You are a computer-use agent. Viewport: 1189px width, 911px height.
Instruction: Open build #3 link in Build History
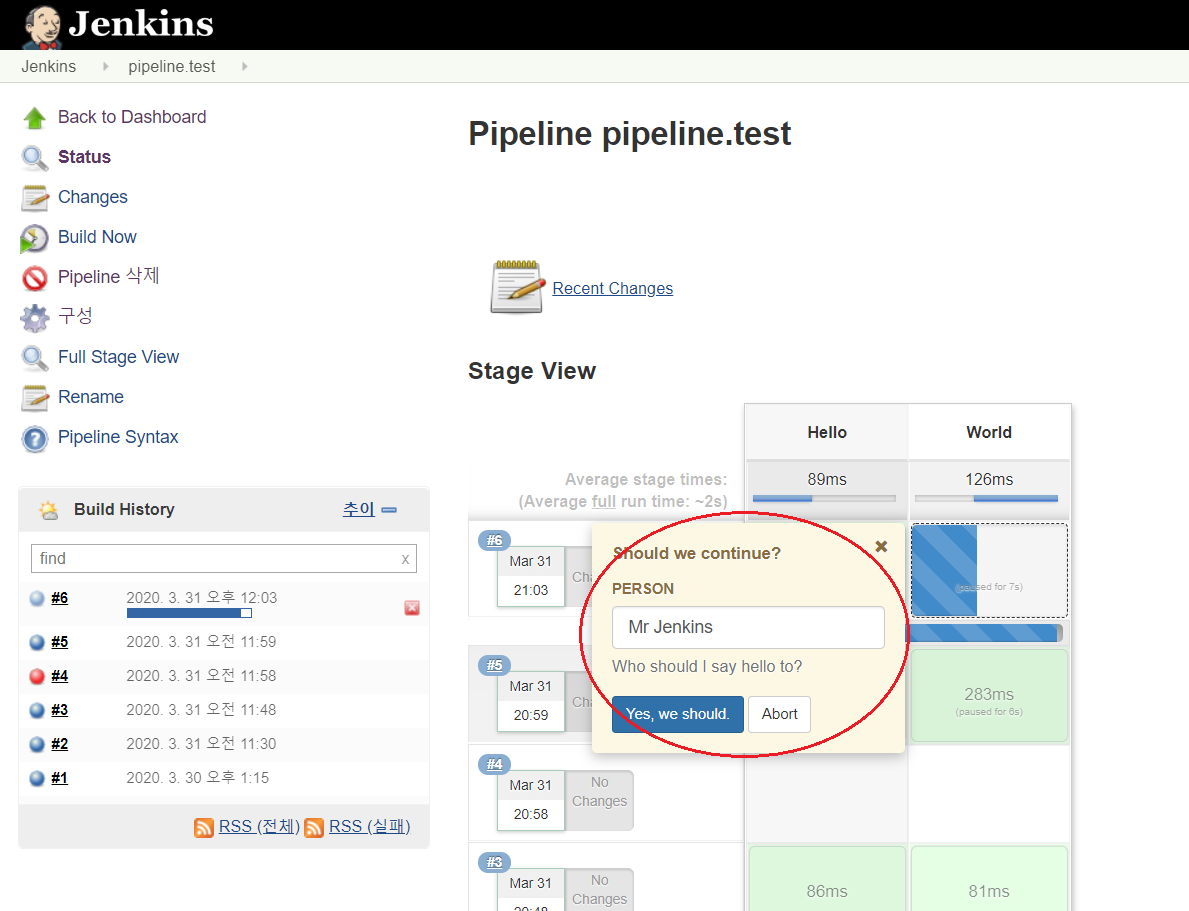tap(60, 710)
